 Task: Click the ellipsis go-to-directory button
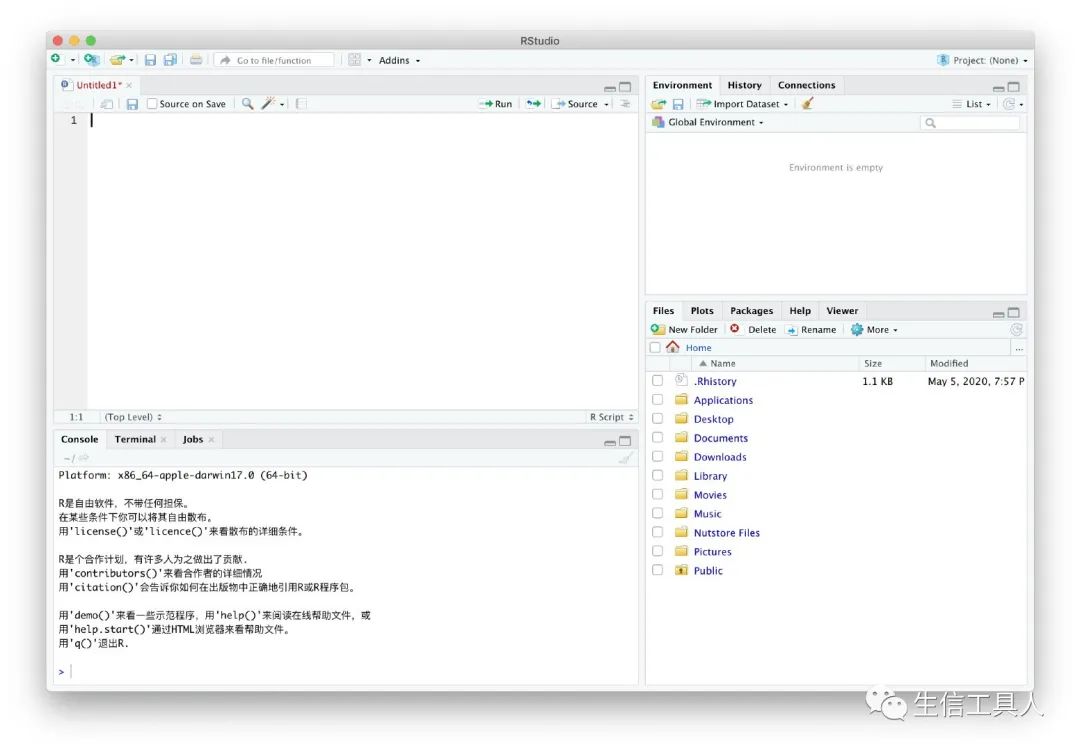pyautogui.click(x=1019, y=348)
